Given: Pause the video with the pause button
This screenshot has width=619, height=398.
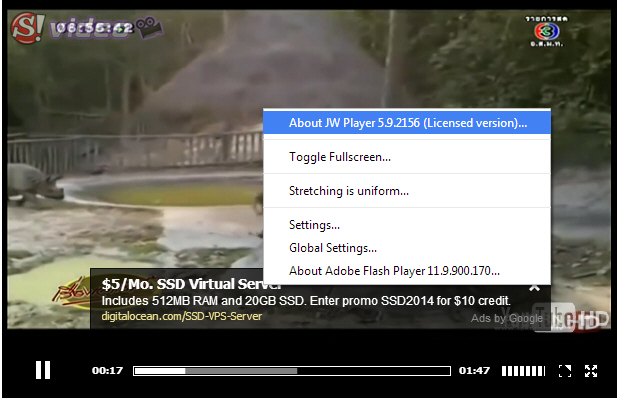Looking at the screenshot, I should [x=43, y=370].
